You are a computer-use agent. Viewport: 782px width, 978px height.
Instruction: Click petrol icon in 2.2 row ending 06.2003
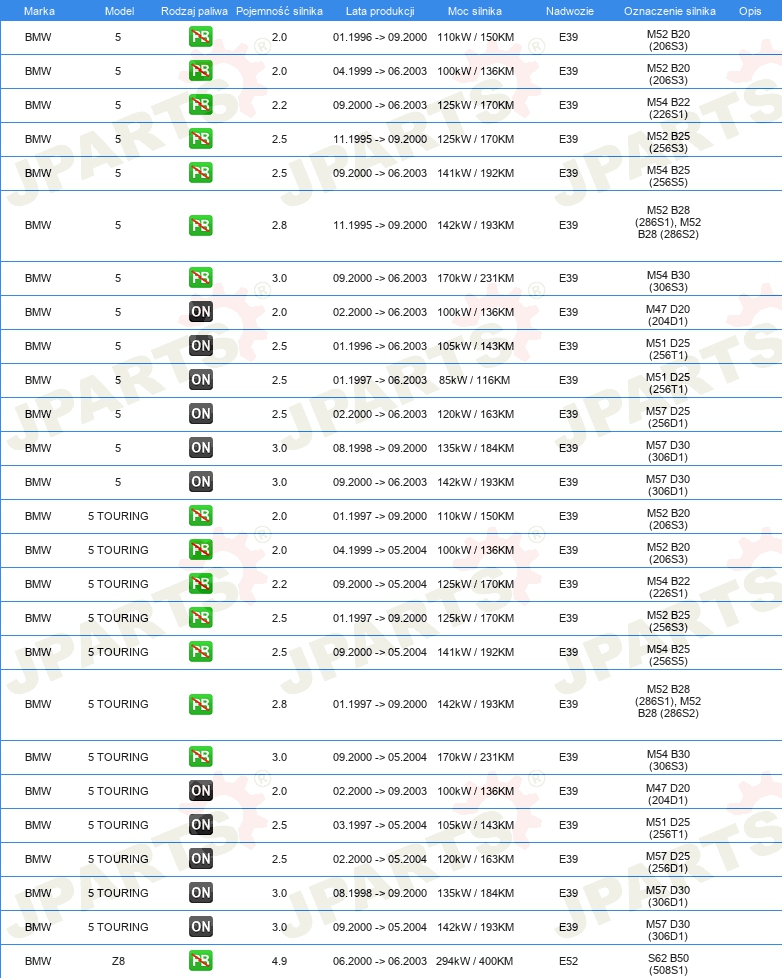point(201,105)
